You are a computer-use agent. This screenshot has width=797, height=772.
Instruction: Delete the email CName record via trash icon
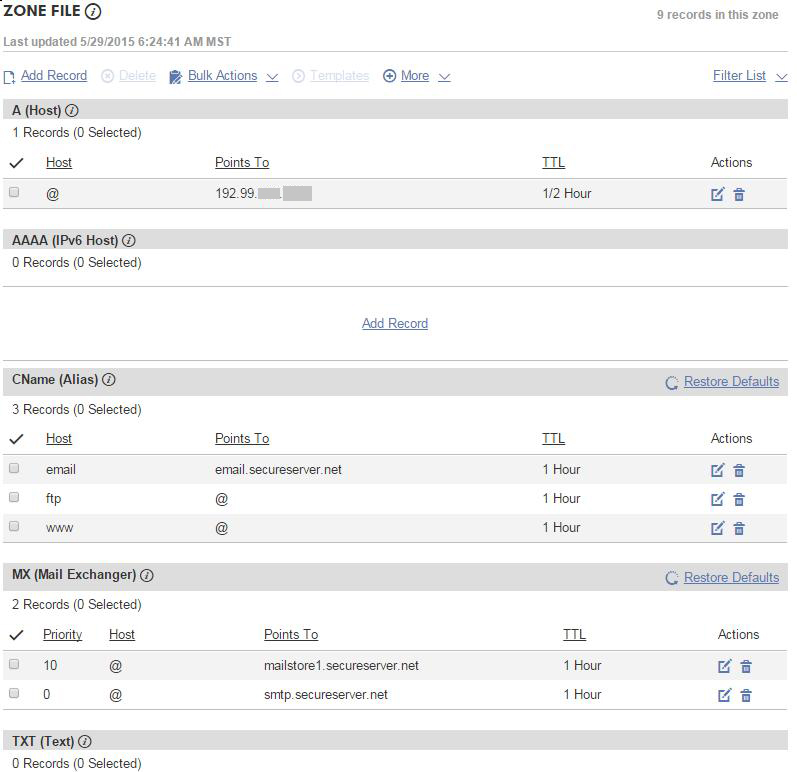[x=739, y=470]
